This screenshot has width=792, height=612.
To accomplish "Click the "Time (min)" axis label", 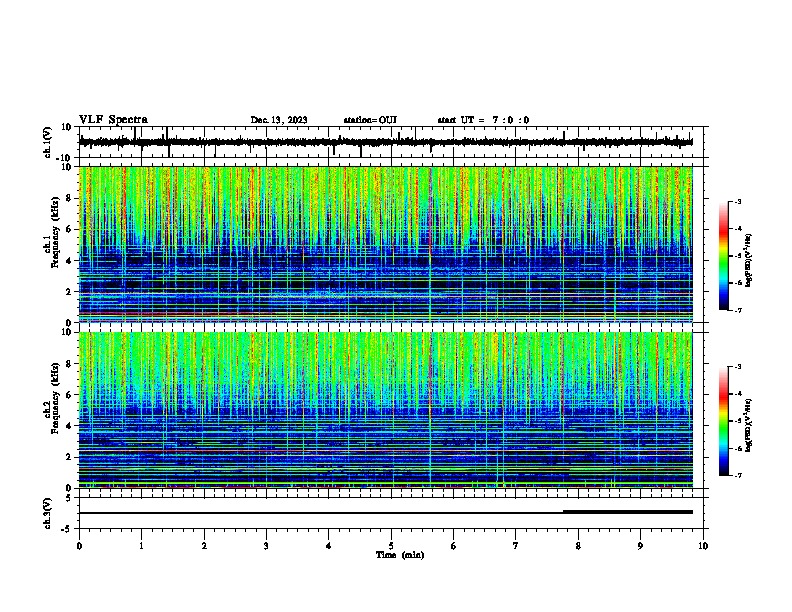I will pos(400,555).
